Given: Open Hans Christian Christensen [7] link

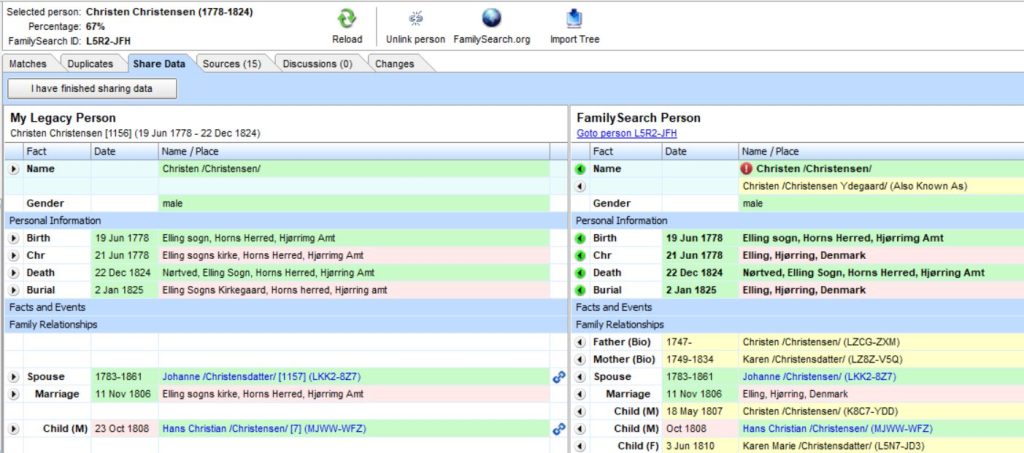Looking at the screenshot, I should click(x=264, y=429).
